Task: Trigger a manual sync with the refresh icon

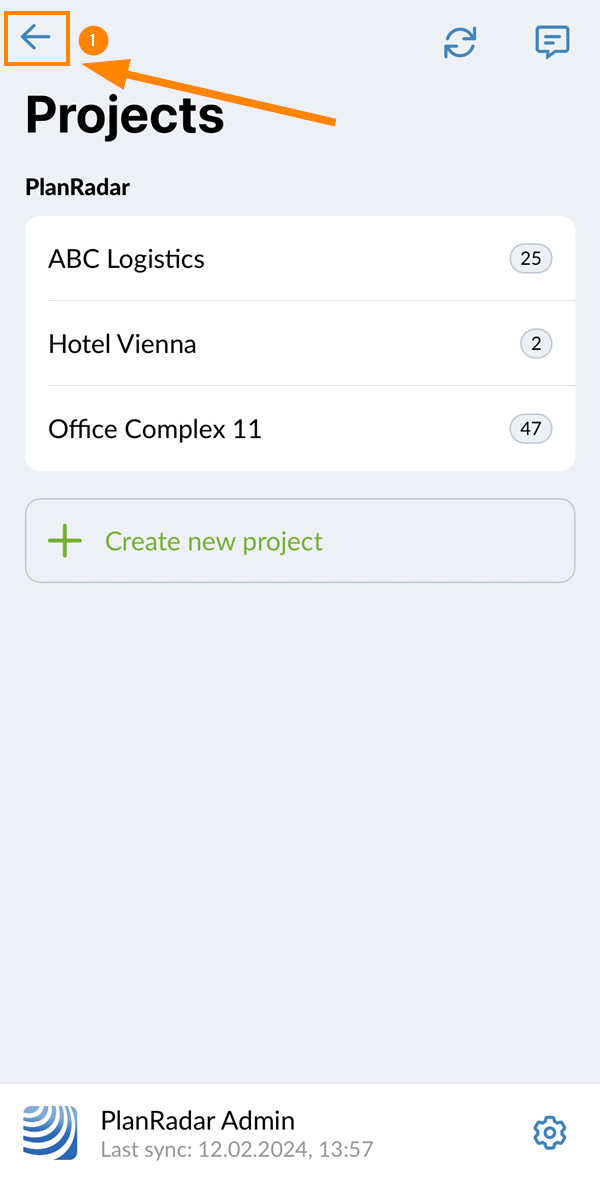Action: click(460, 43)
